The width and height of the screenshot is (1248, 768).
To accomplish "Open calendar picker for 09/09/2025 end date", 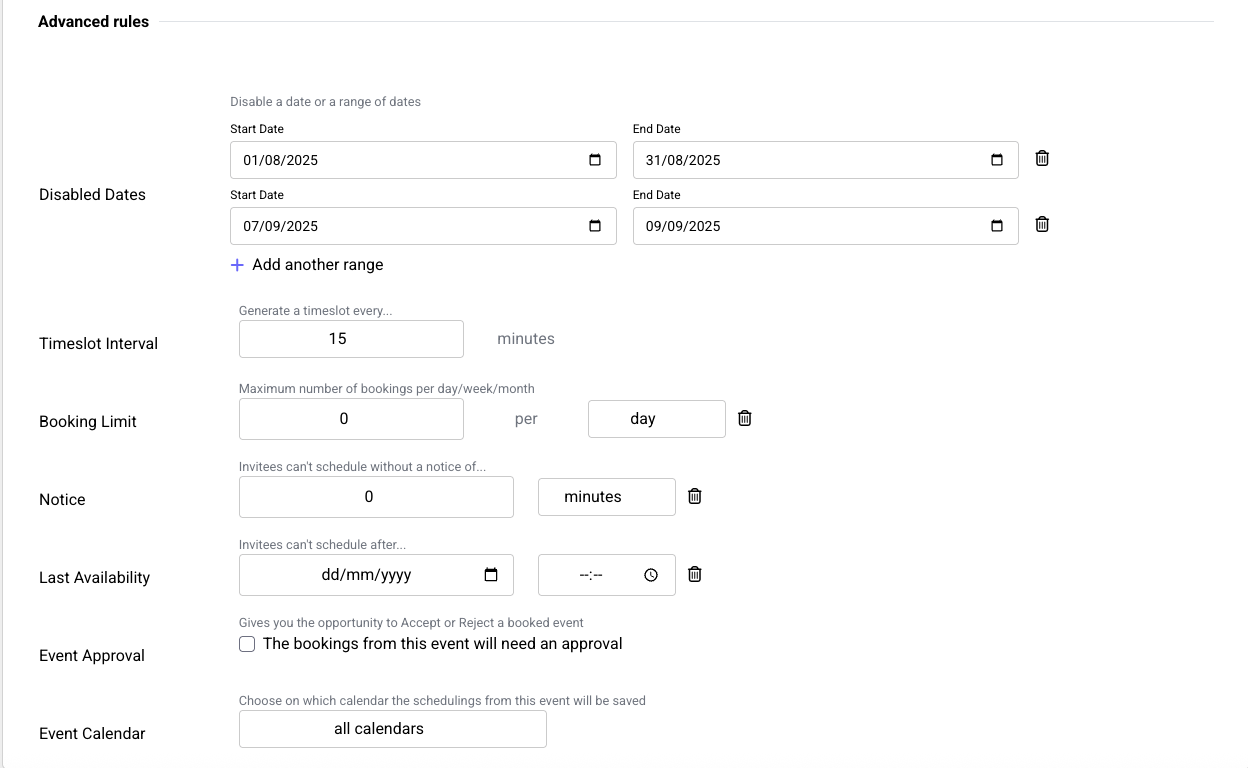I will coord(997,226).
